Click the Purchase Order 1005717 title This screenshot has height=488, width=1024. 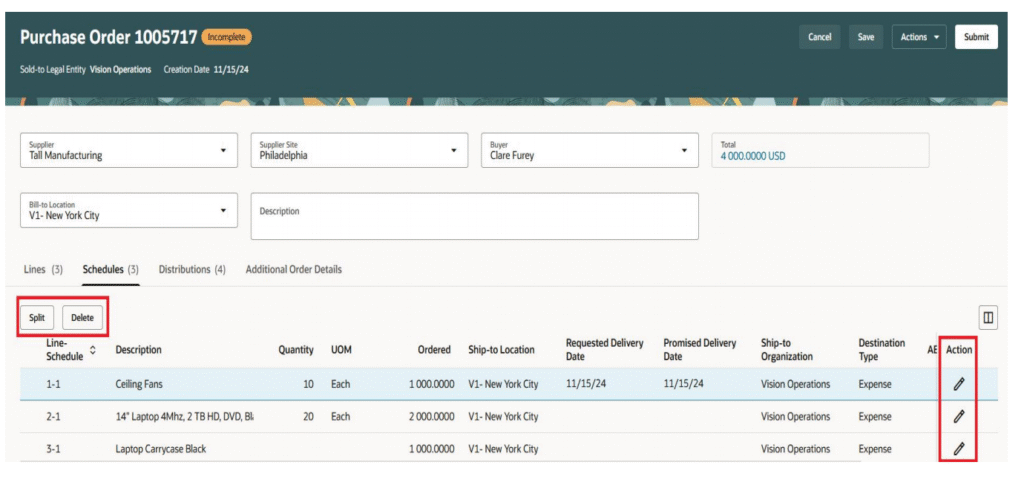coord(108,37)
